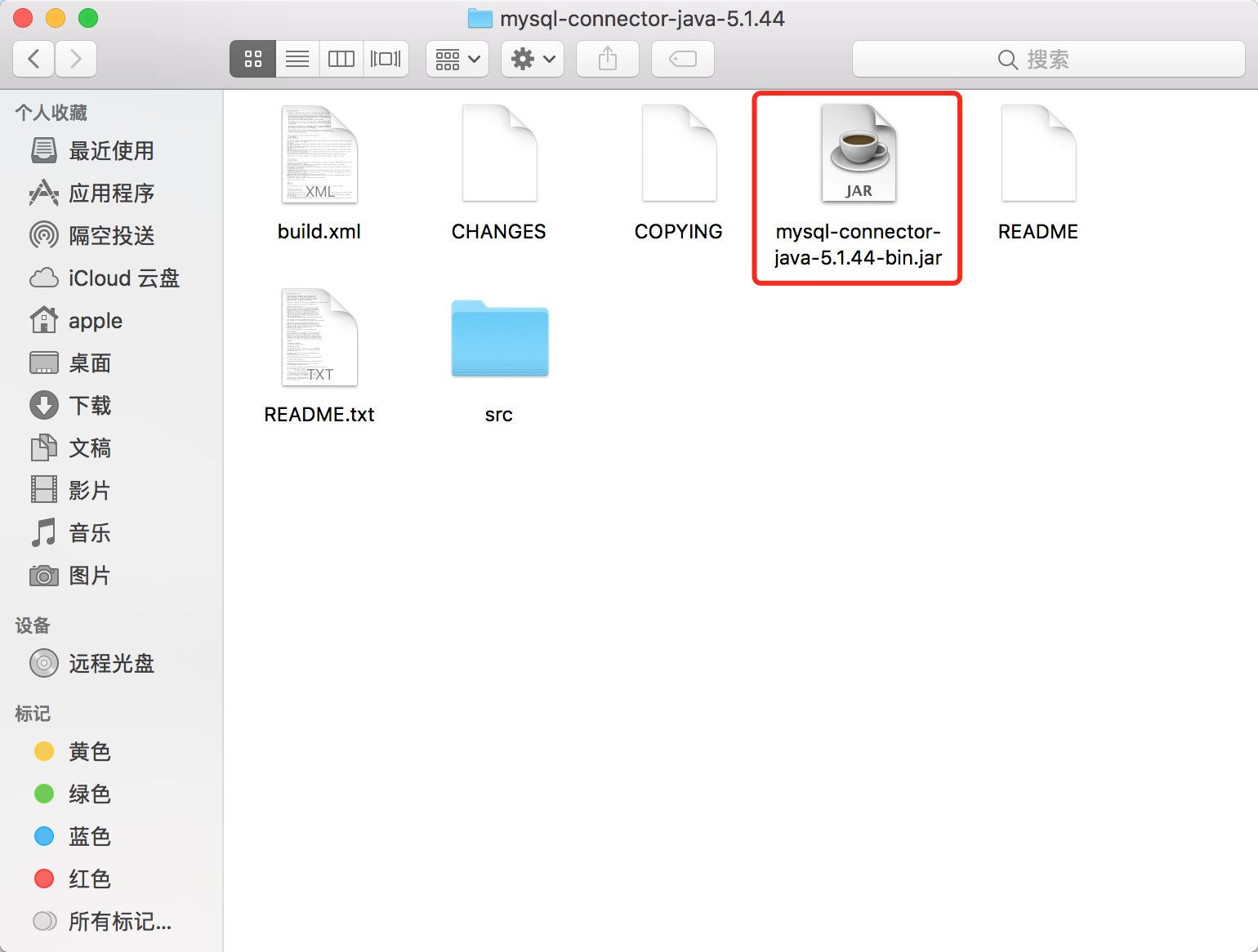The image size is (1258, 952).
Task: Open 应用程序 in the sidebar
Action: (x=111, y=194)
